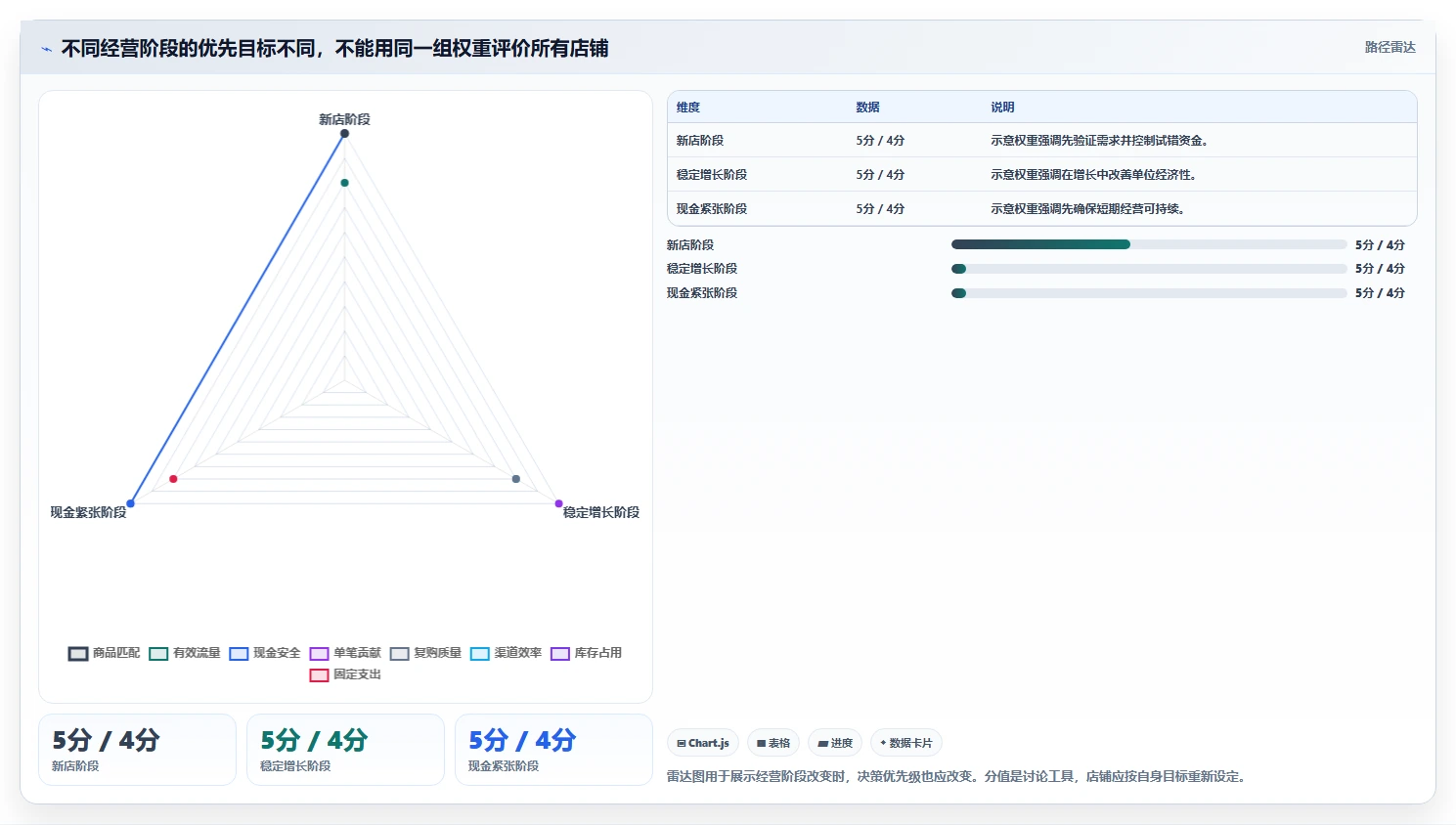Click description 示意权重强调在增长中改善单位经济性
The height and width of the screenshot is (825, 1456).
point(1094,175)
